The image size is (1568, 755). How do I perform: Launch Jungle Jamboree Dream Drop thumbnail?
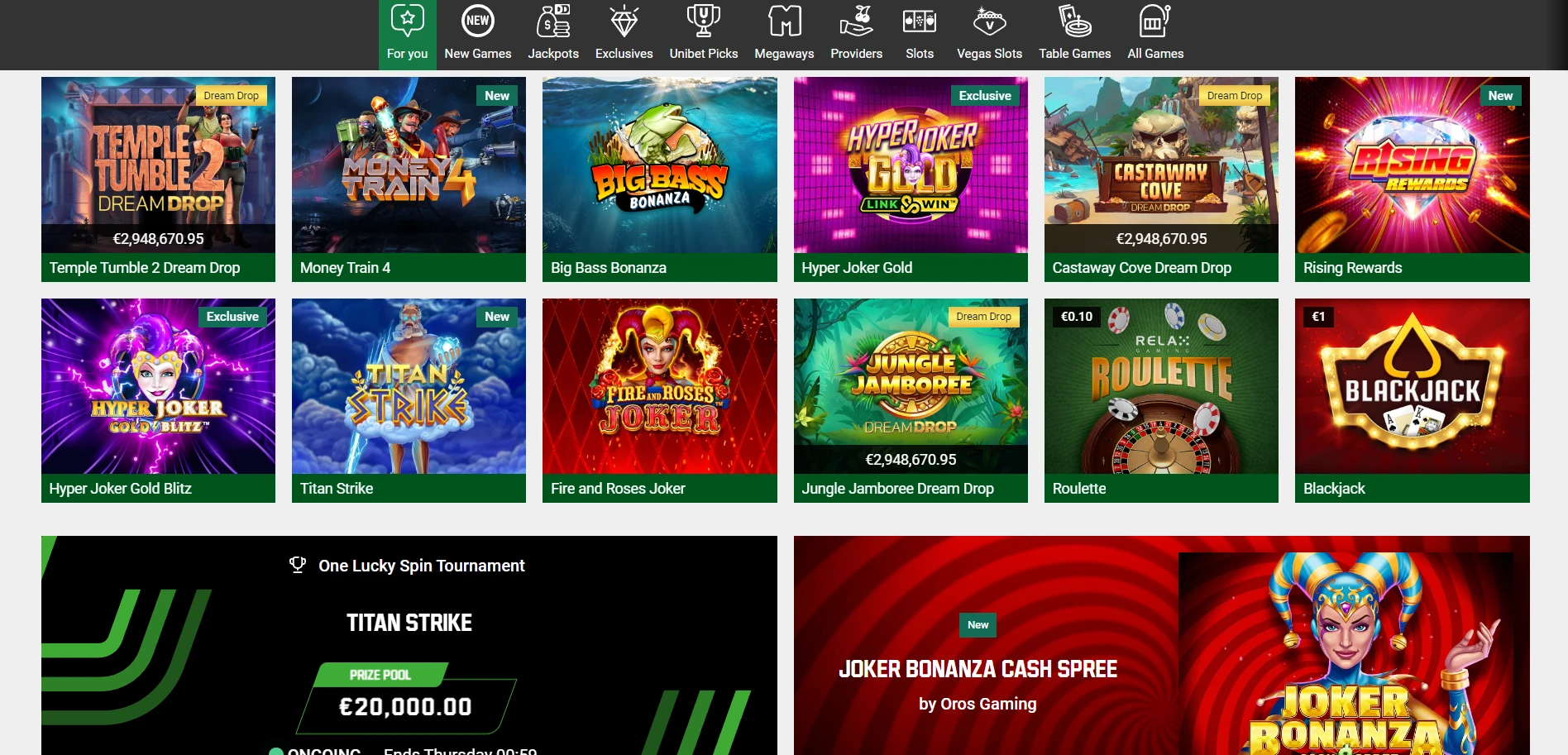911,386
